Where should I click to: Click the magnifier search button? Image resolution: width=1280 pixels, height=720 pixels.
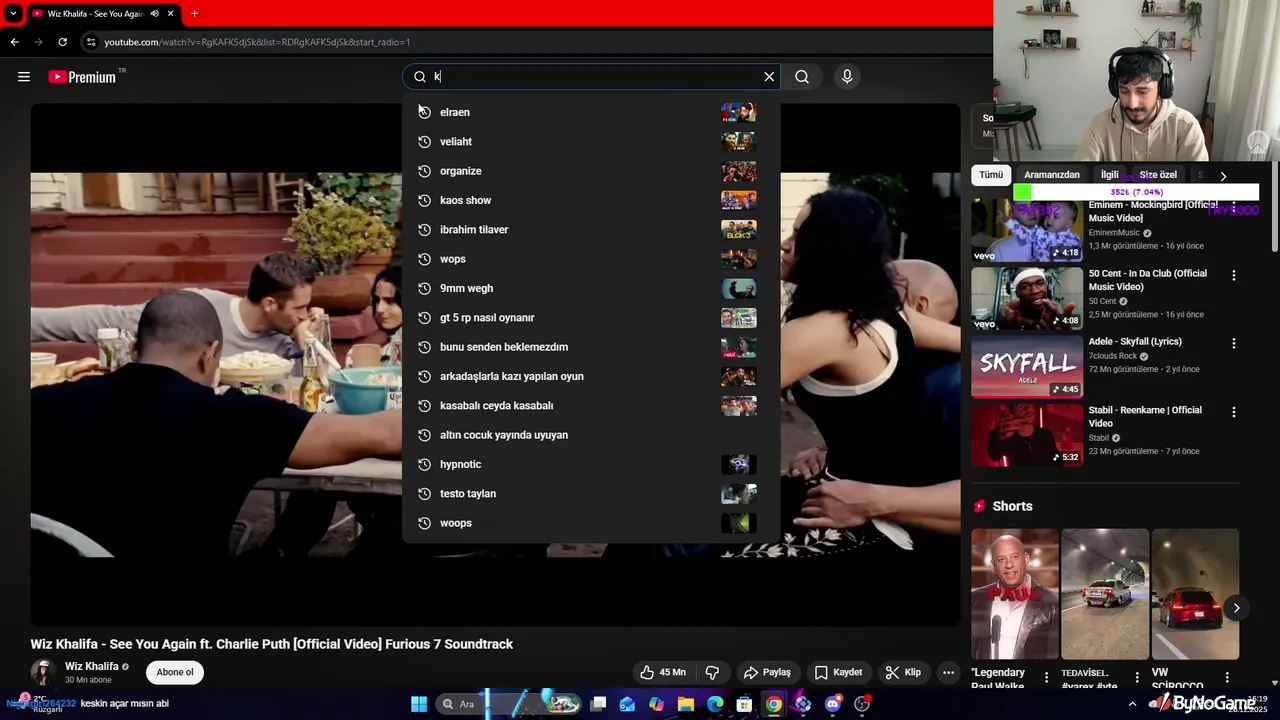click(x=802, y=77)
